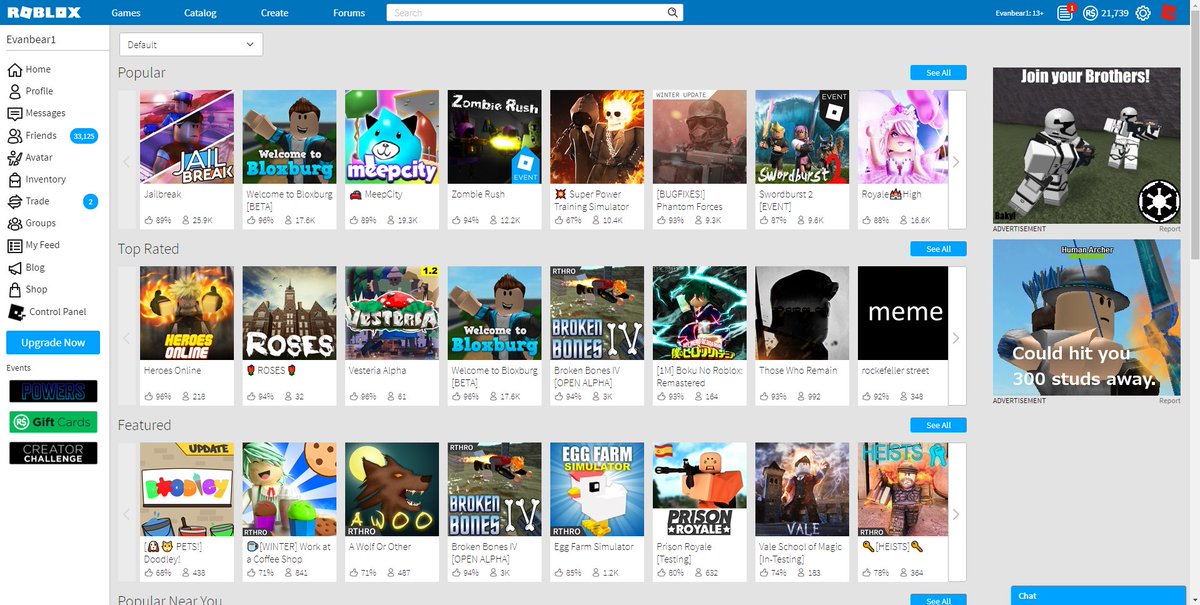Click the Swordburst 2 [EVENT] title

pyautogui.click(x=787, y=200)
